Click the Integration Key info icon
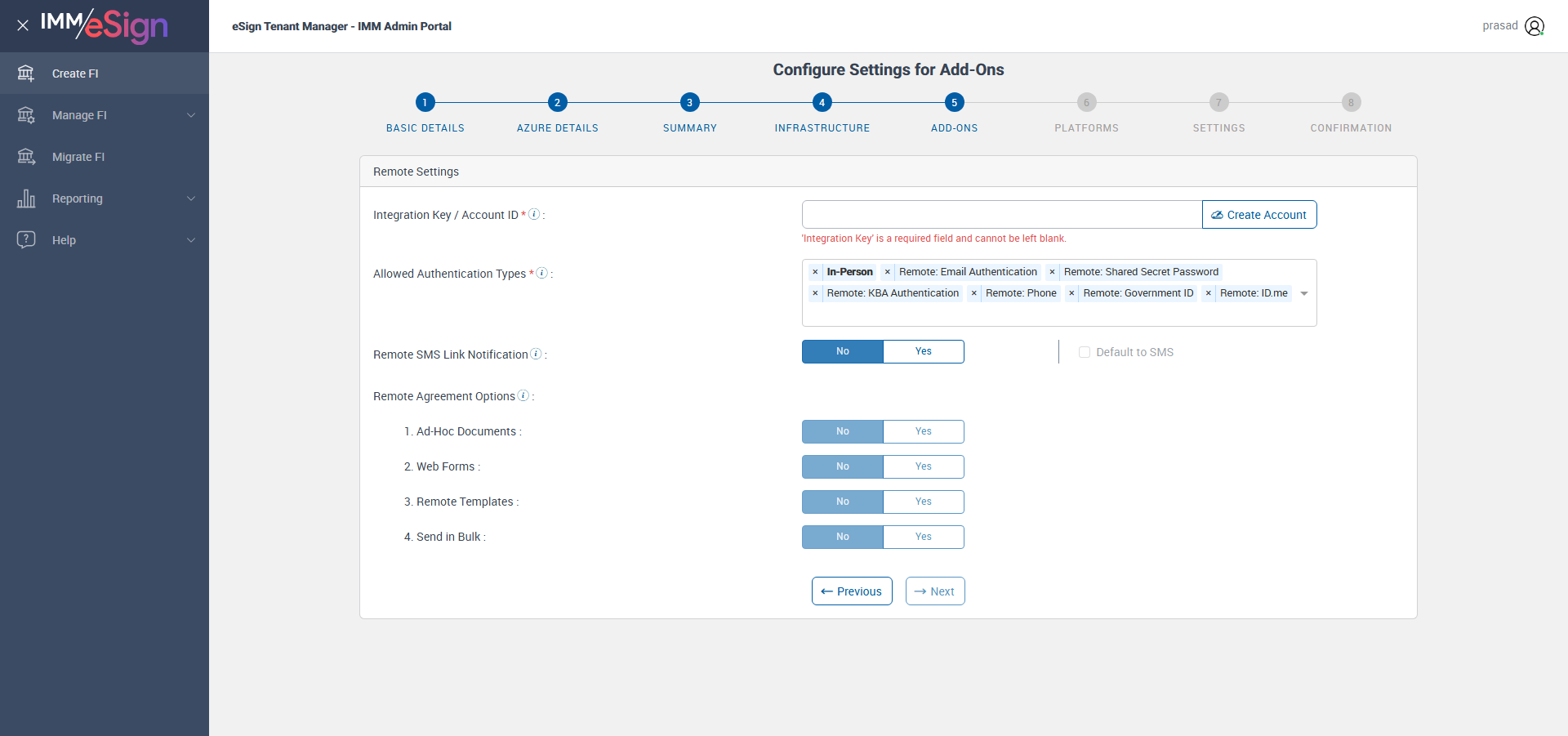1568x736 pixels. (534, 214)
